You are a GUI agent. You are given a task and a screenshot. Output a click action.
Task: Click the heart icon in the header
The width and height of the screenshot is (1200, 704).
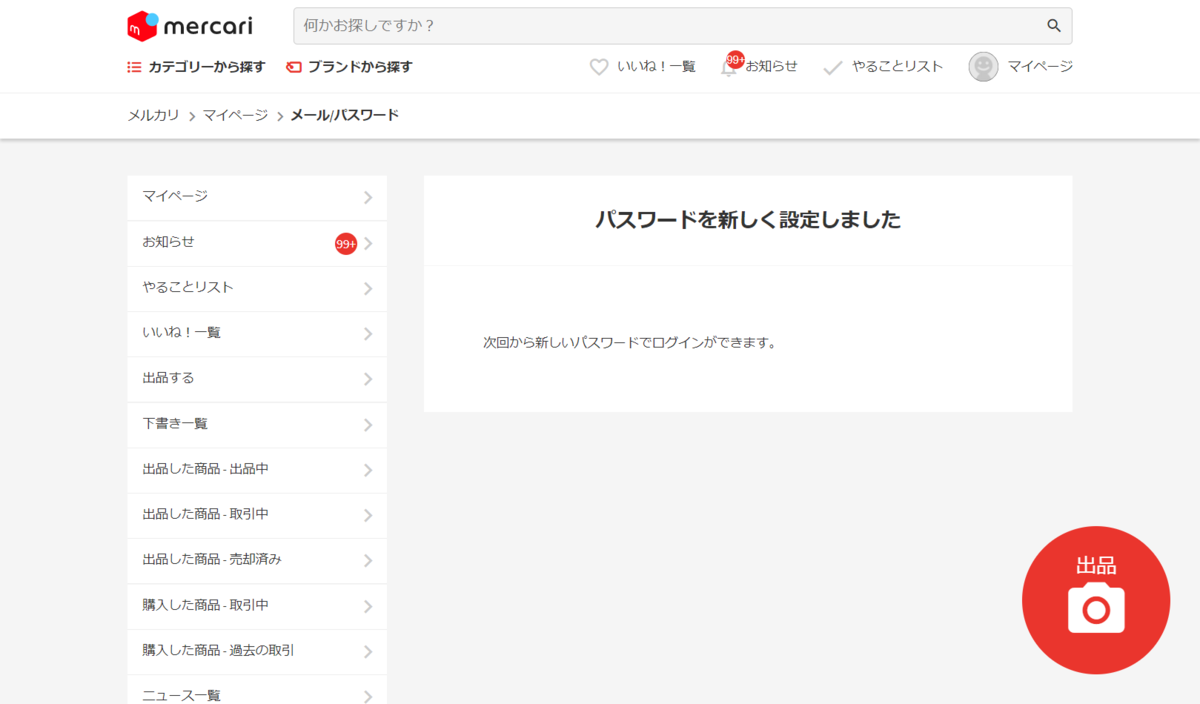(599, 67)
